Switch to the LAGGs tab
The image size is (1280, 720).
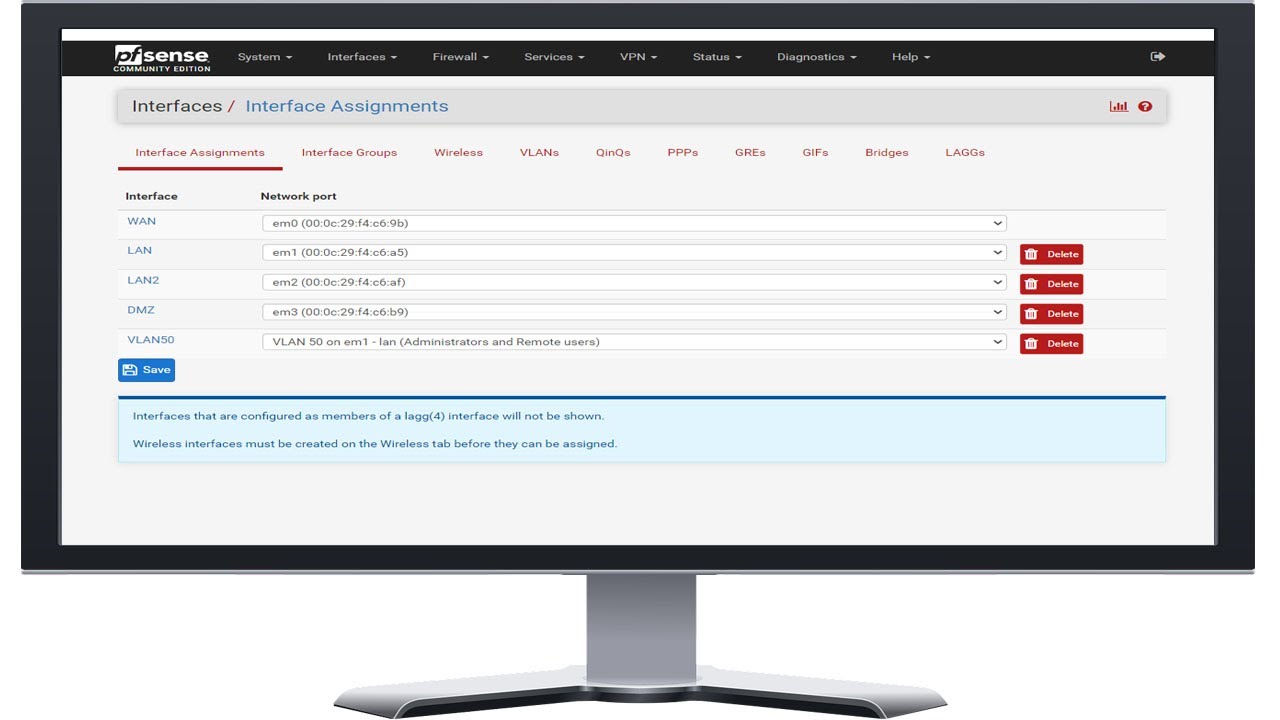tap(965, 153)
